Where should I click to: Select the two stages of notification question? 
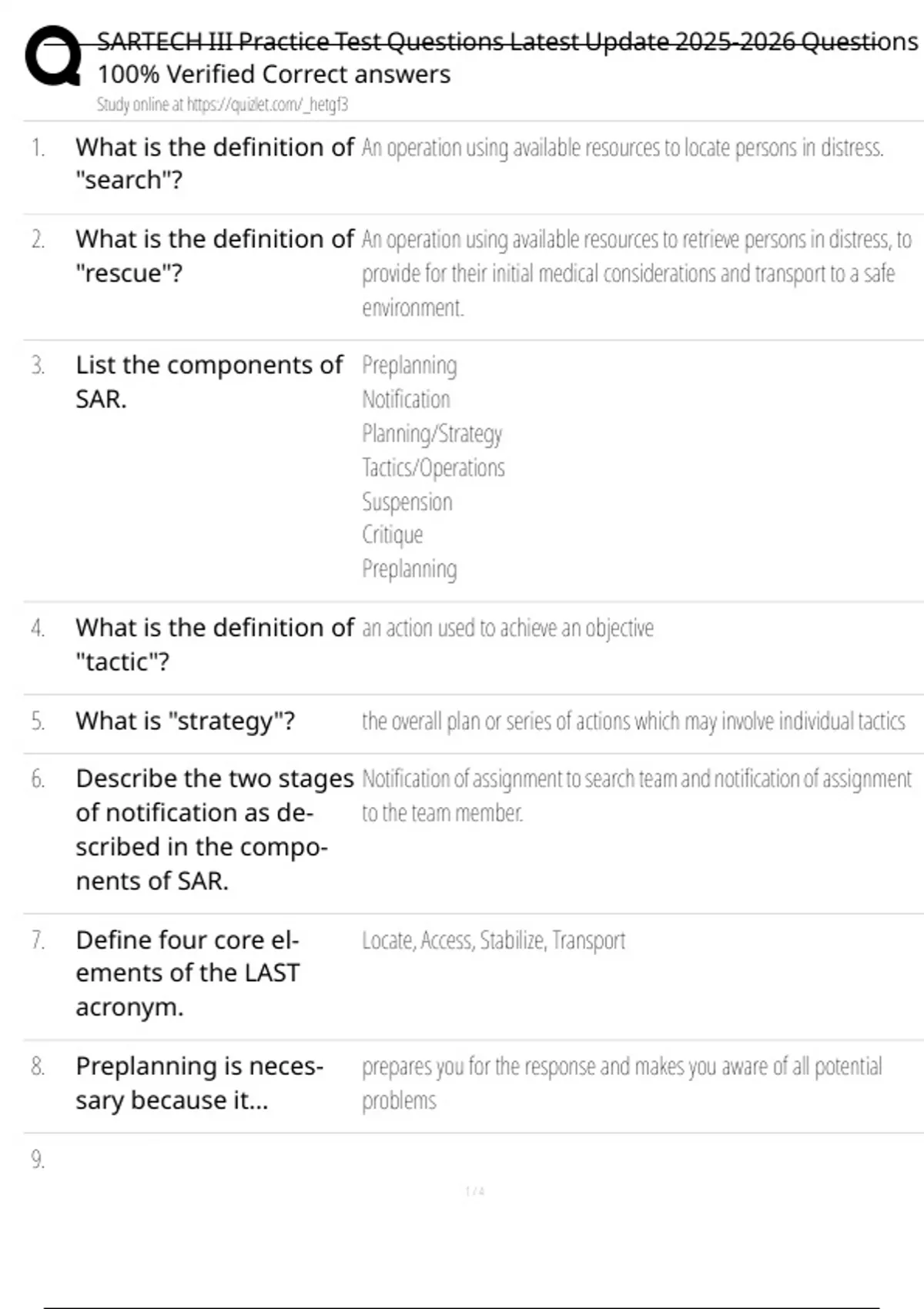coord(214,829)
